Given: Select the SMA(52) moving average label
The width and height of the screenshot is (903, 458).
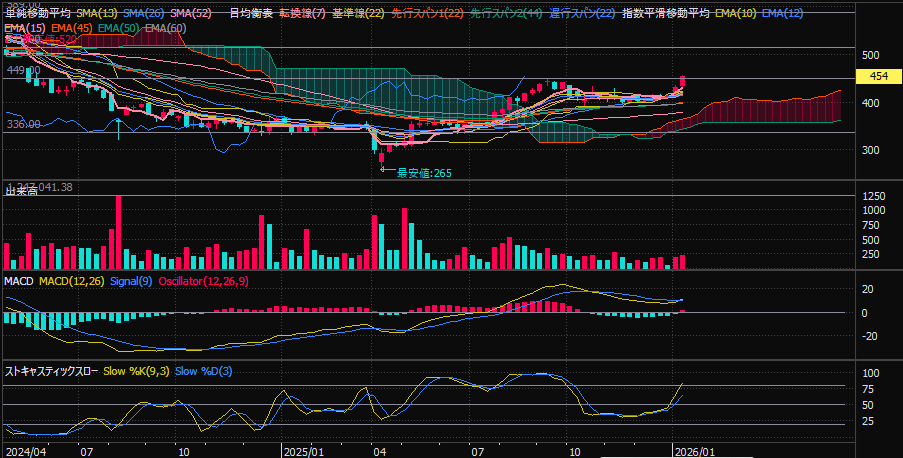Looking at the screenshot, I should tap(188, 13).
